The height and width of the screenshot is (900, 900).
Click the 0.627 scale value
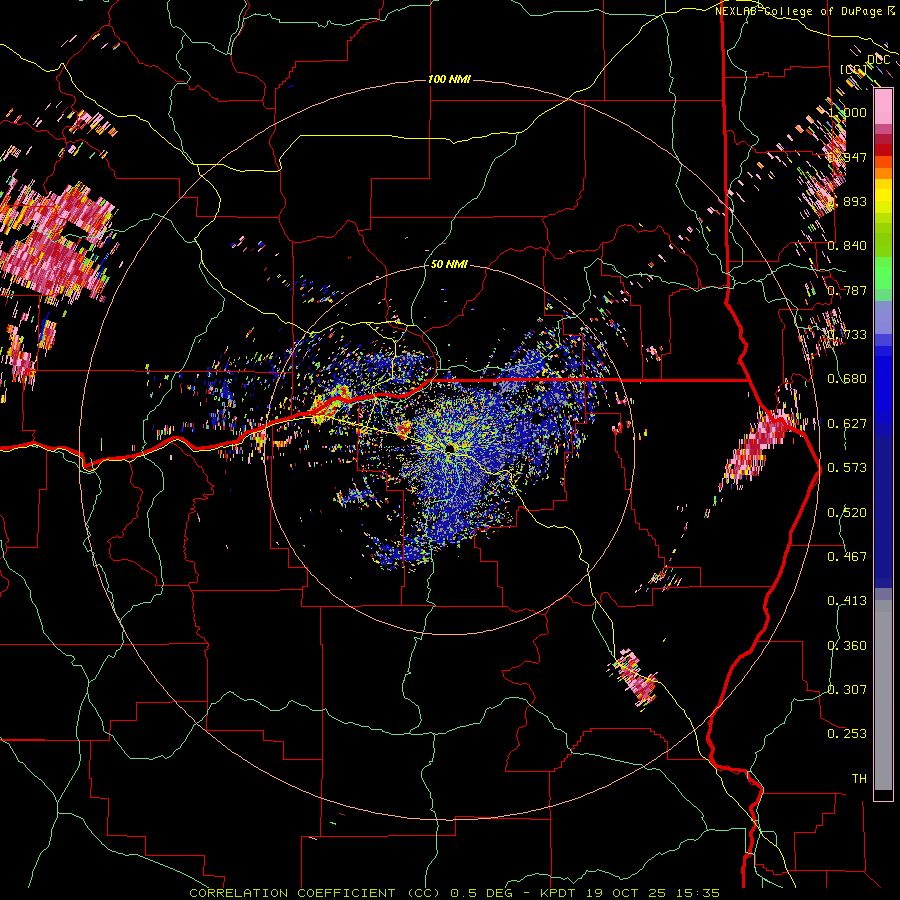point(848,424)
